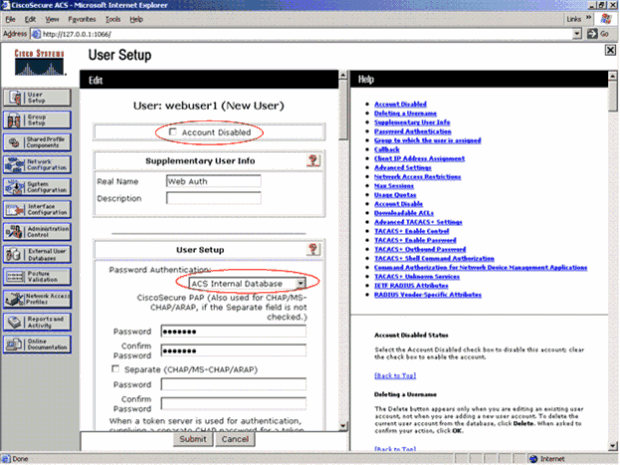Image resolution: width=620 pixels, height=465 pixels.
Task: Cancel the user edit
Action: 235,439
